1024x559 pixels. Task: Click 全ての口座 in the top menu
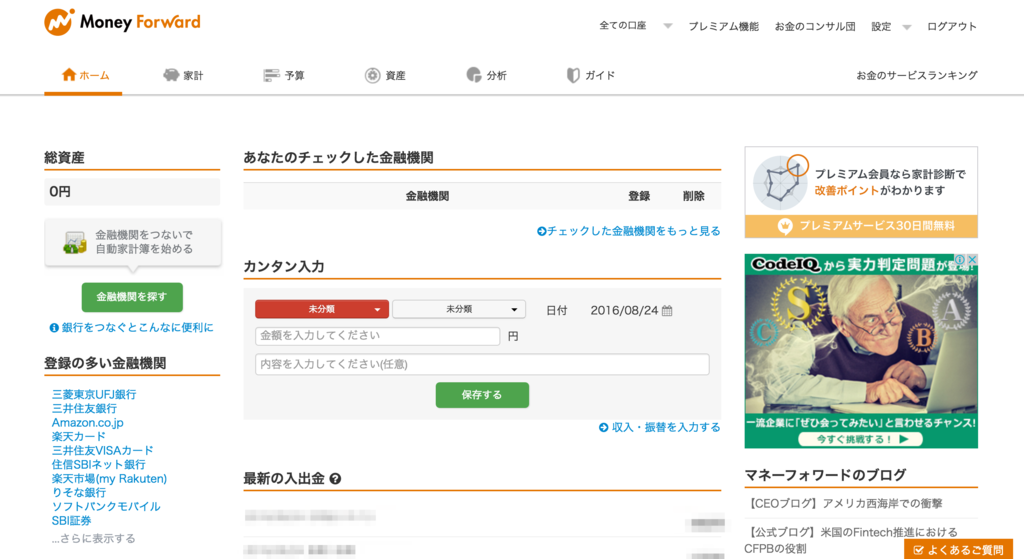[622, 26]
